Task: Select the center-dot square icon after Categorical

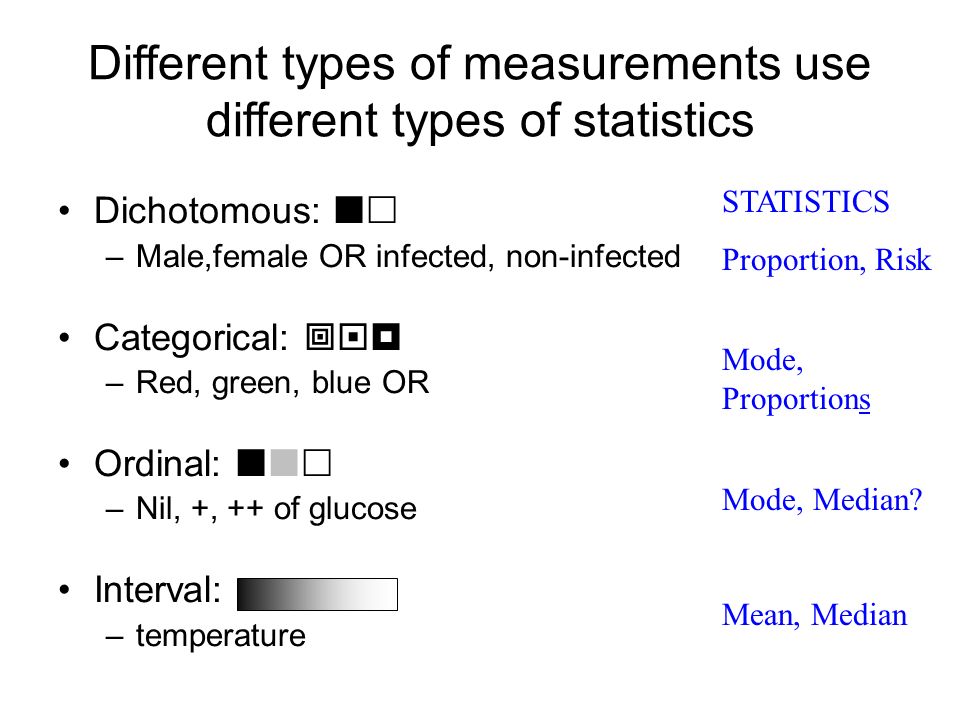Action: point(353,337)
